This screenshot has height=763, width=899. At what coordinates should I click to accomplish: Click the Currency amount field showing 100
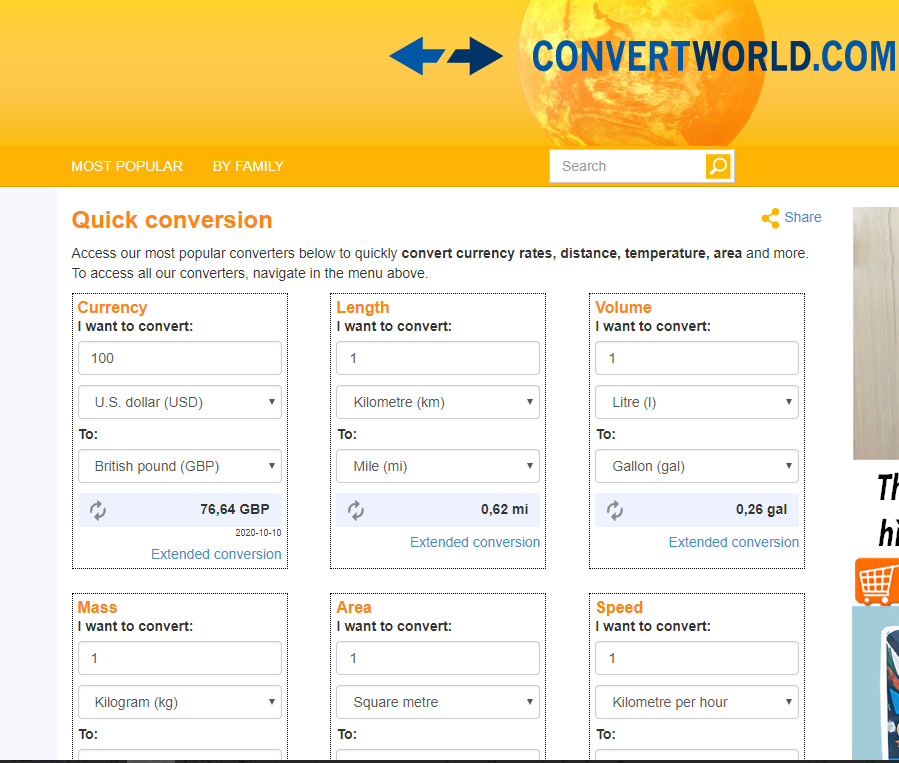click(180, 358)
